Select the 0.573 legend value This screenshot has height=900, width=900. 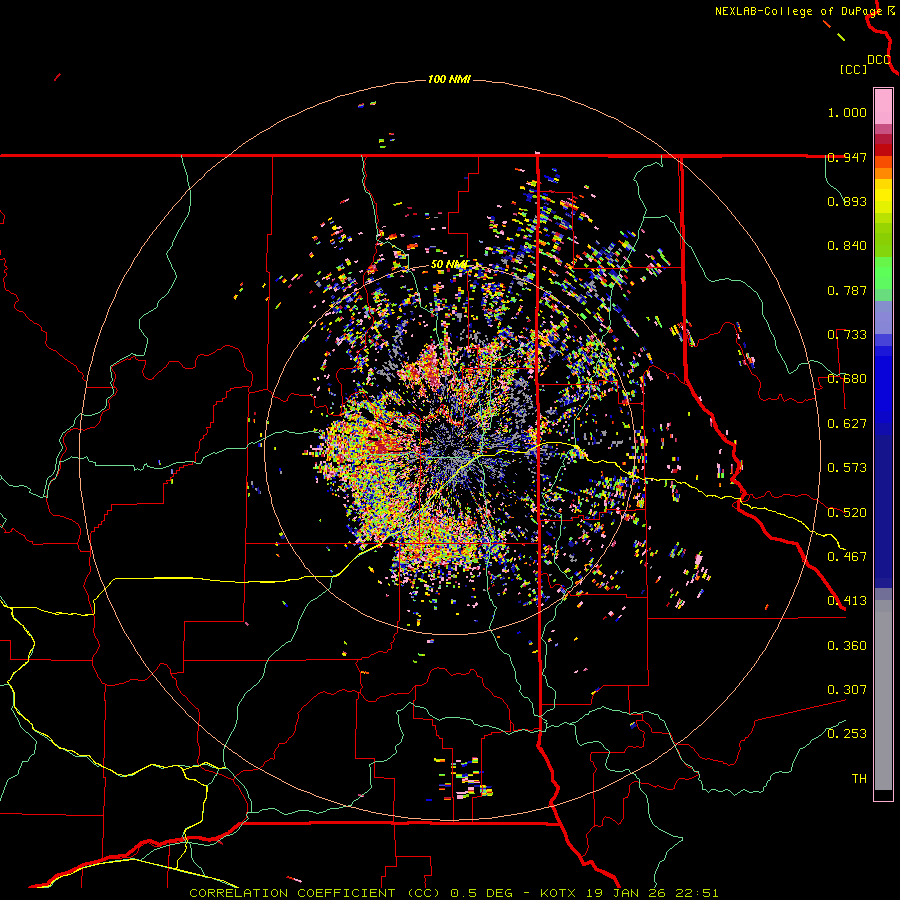point(847,468)
